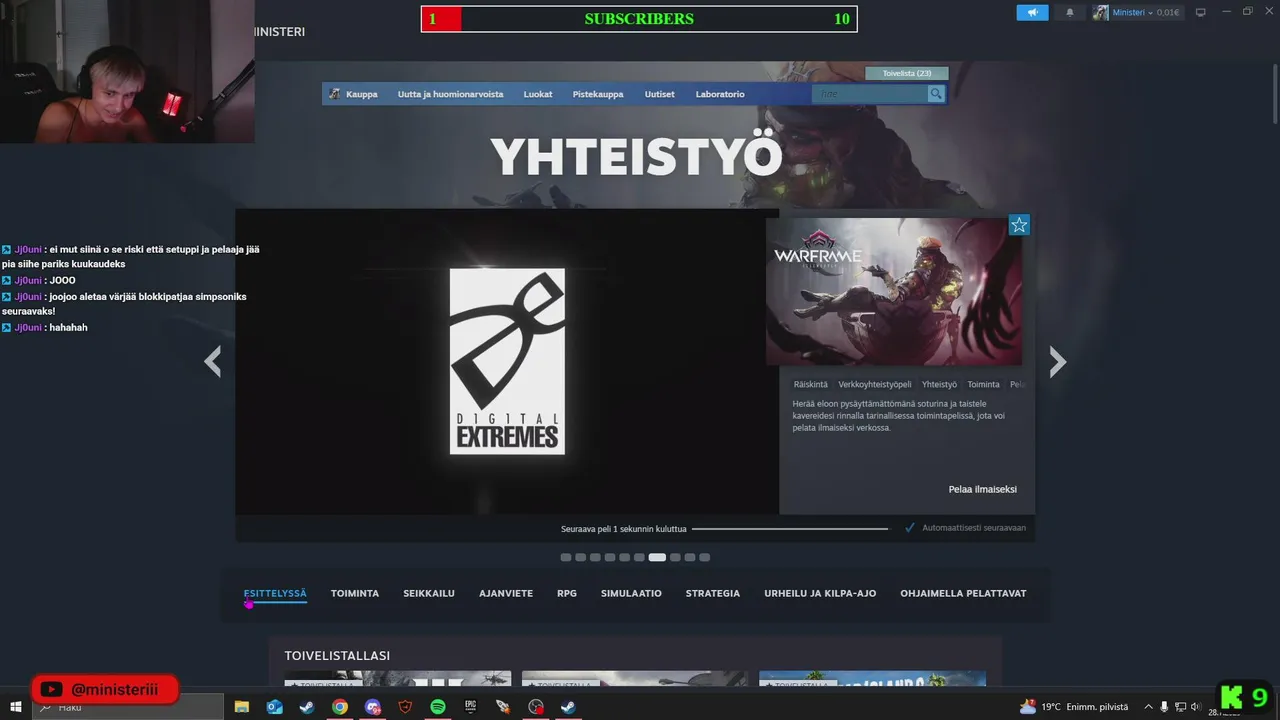The image size is (1280, 720).
Task: Go to next featured game arrow
Action: pyautogui.click(x=1058, y=361)
